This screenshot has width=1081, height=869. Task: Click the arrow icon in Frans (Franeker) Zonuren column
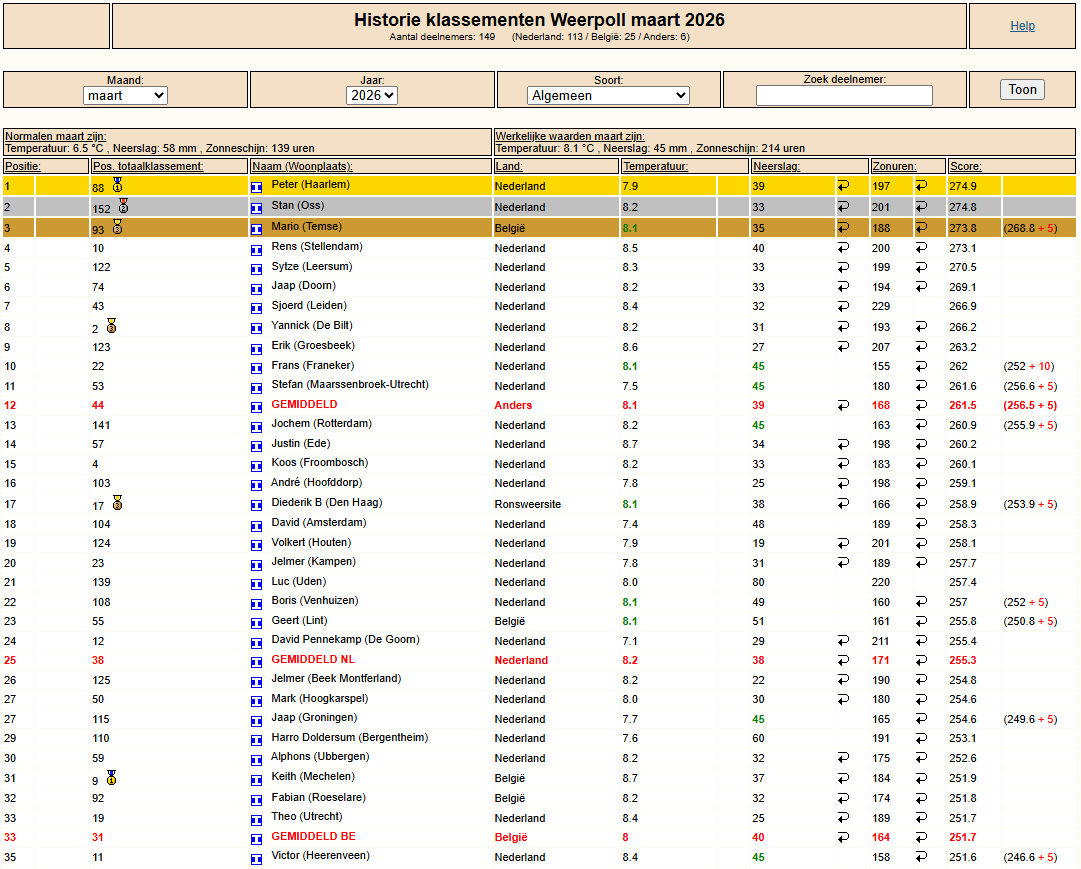[921, 366]
